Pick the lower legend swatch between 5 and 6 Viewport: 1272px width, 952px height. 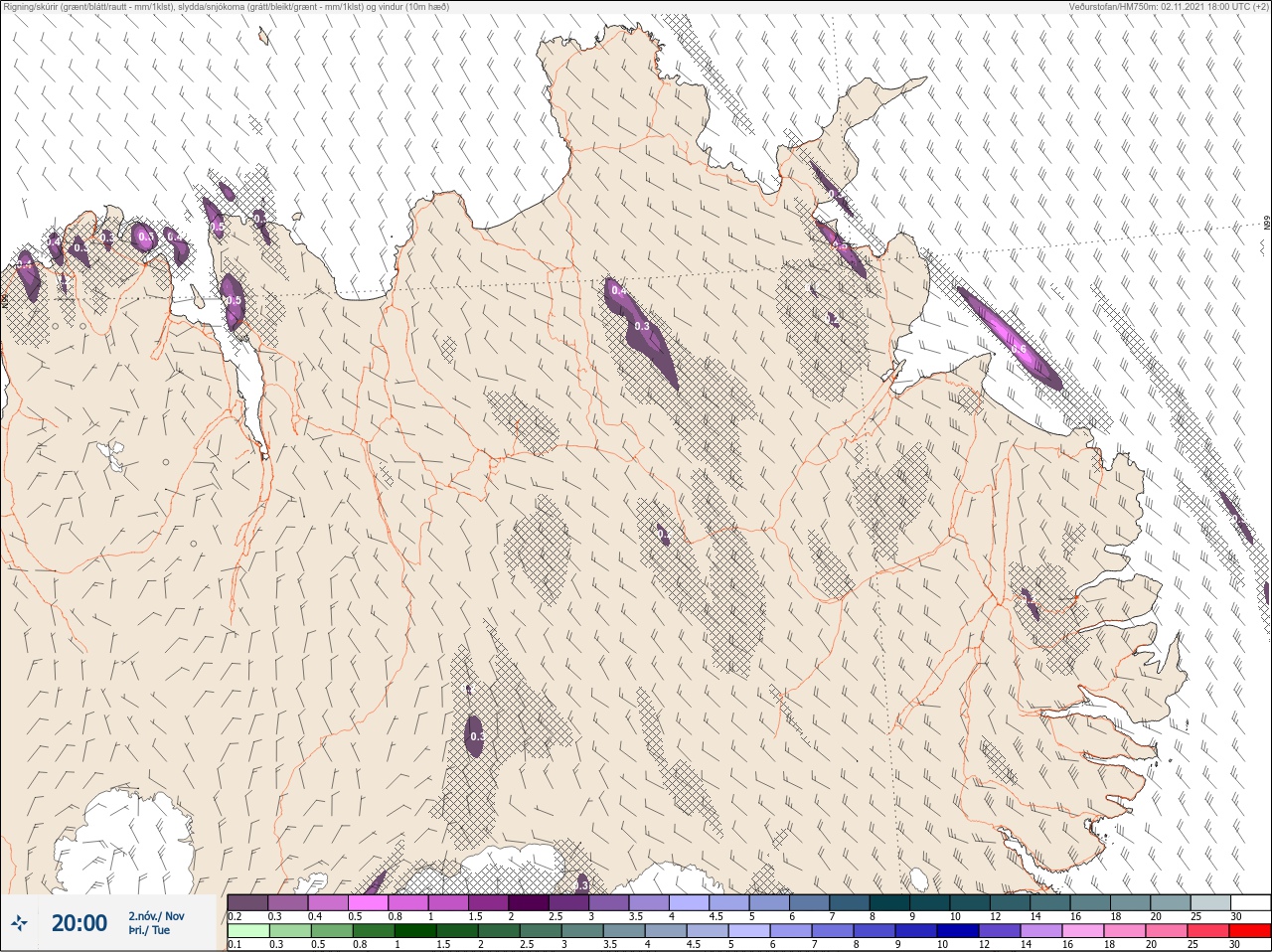click(749, 931)
